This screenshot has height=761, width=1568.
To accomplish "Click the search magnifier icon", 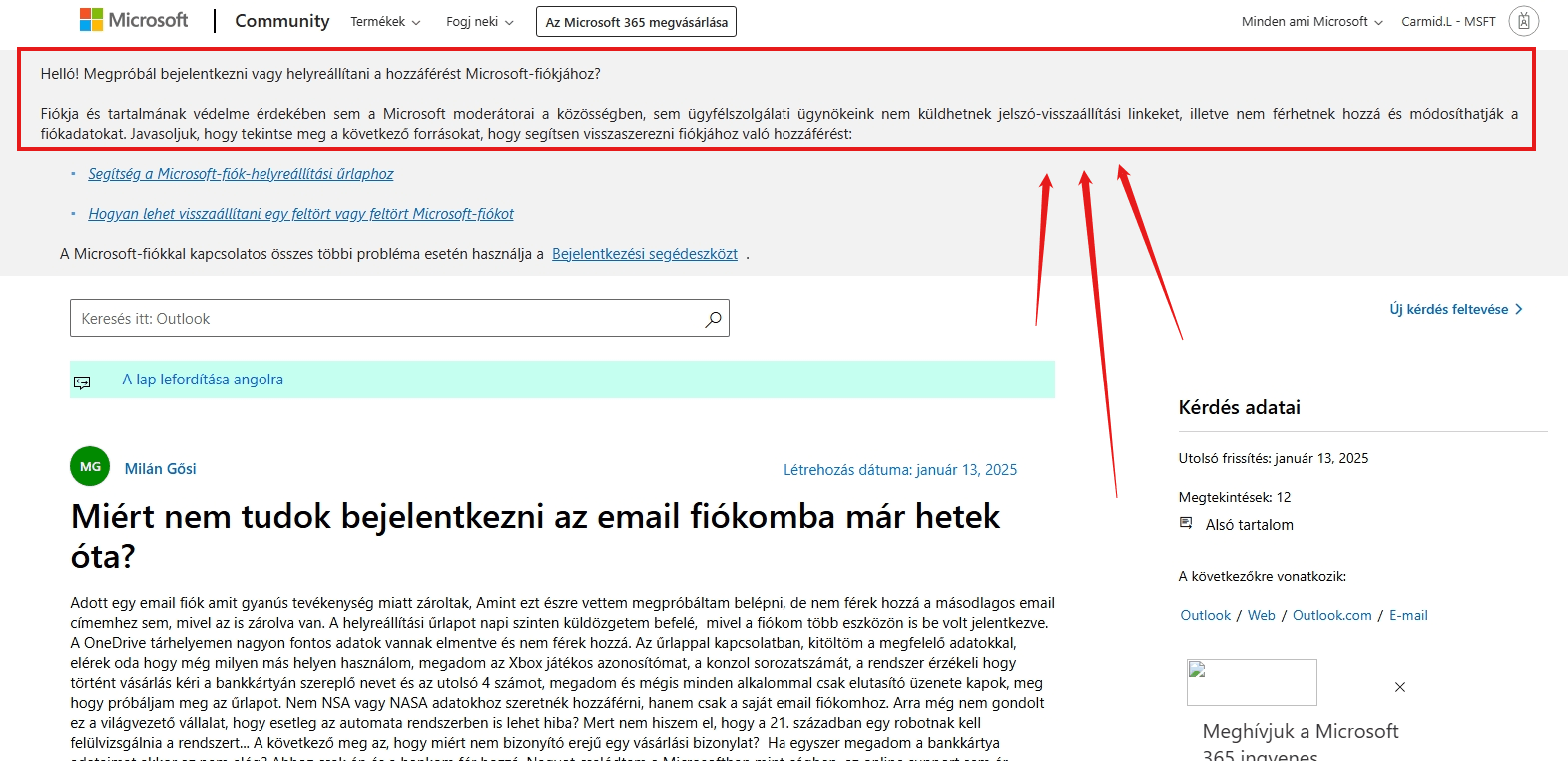I will [x=713, y=319].
